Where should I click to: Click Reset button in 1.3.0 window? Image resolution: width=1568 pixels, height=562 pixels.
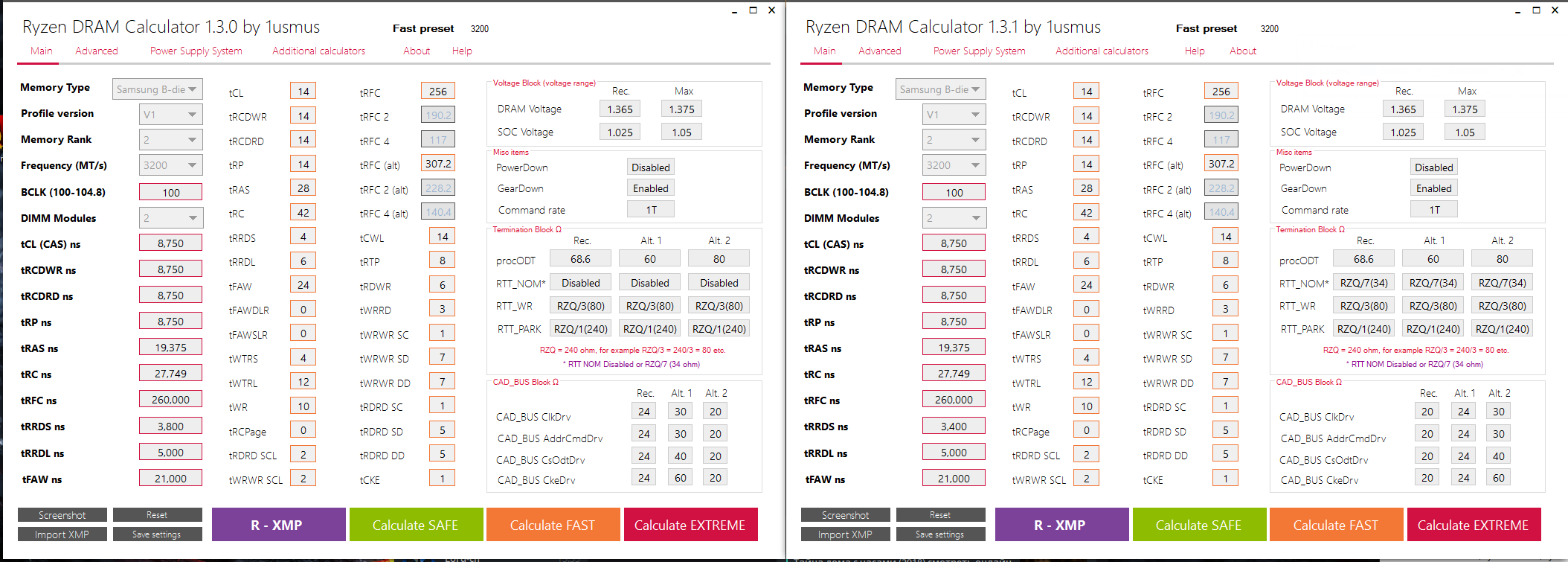click(x=157, y=515)
